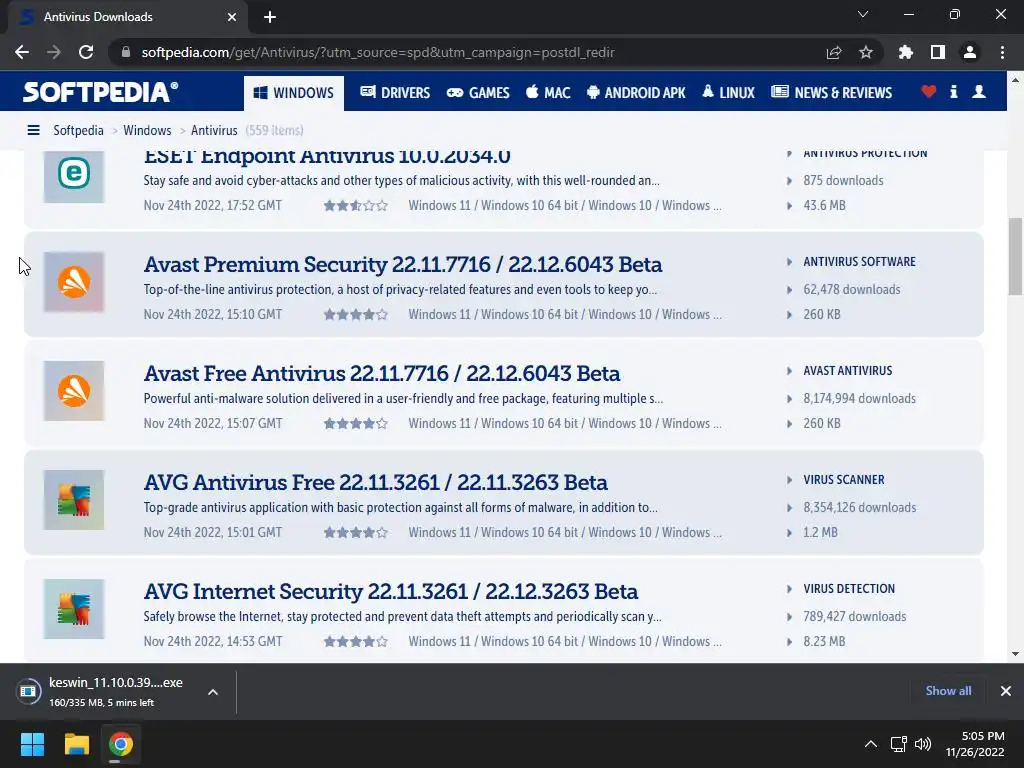
Task: Click the AVG Antivirus Free icon
Action: click(74, 500)
